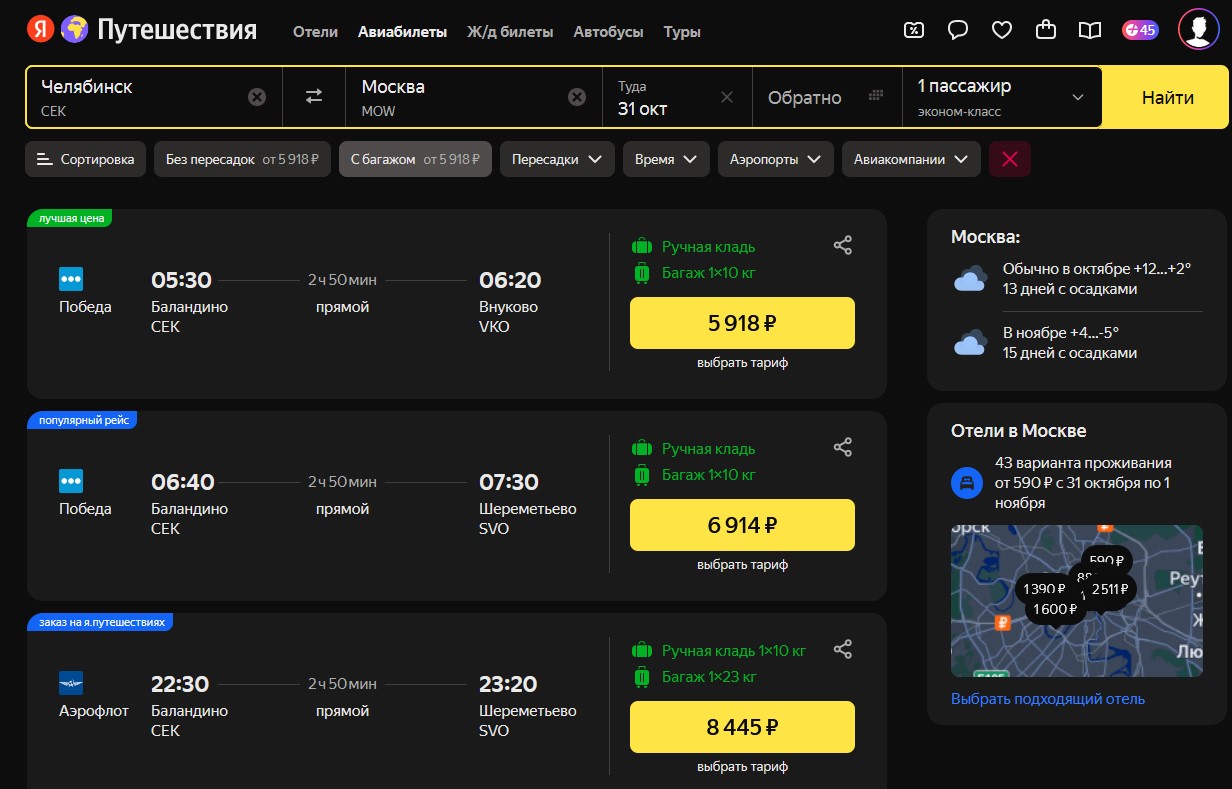Expand the Время filter dropdown

coord(666,159)
